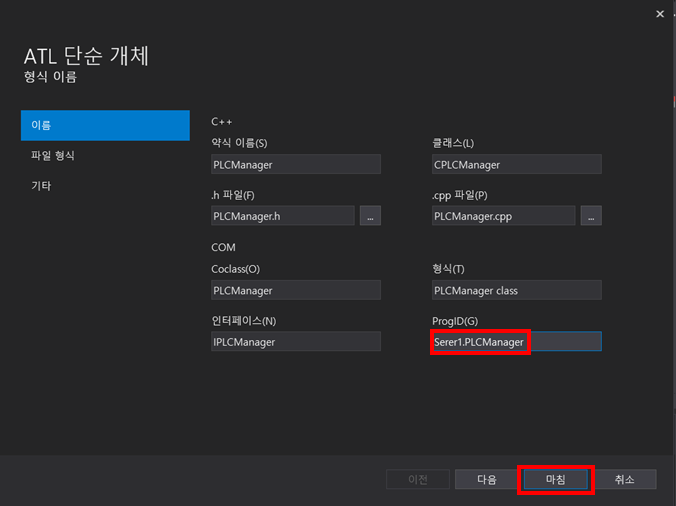Click the 형식(T) label
Screen dimensions: 676x506
point(448,269)
